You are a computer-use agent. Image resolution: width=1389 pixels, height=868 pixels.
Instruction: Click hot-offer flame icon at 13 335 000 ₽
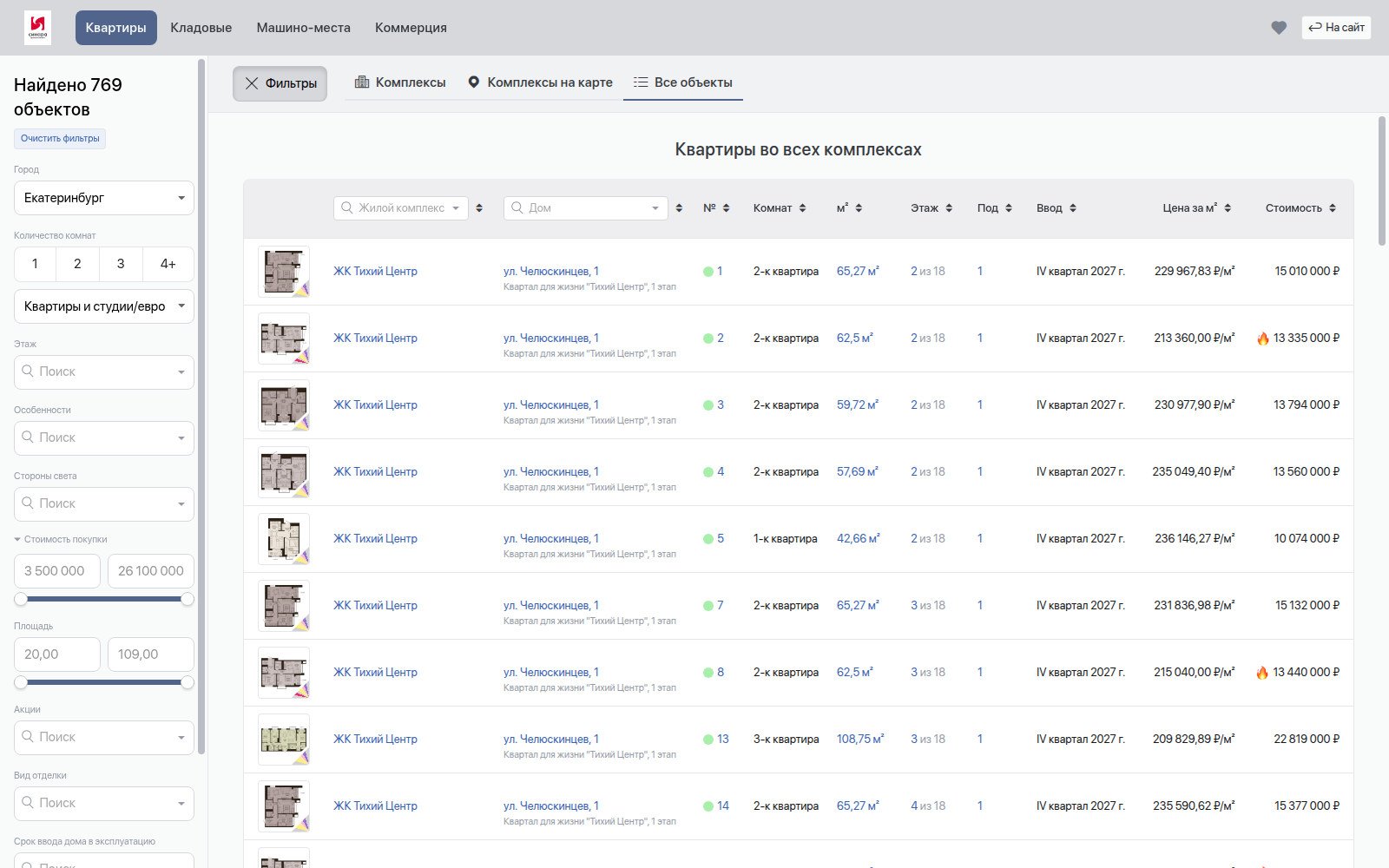(x=1263, y=339)
